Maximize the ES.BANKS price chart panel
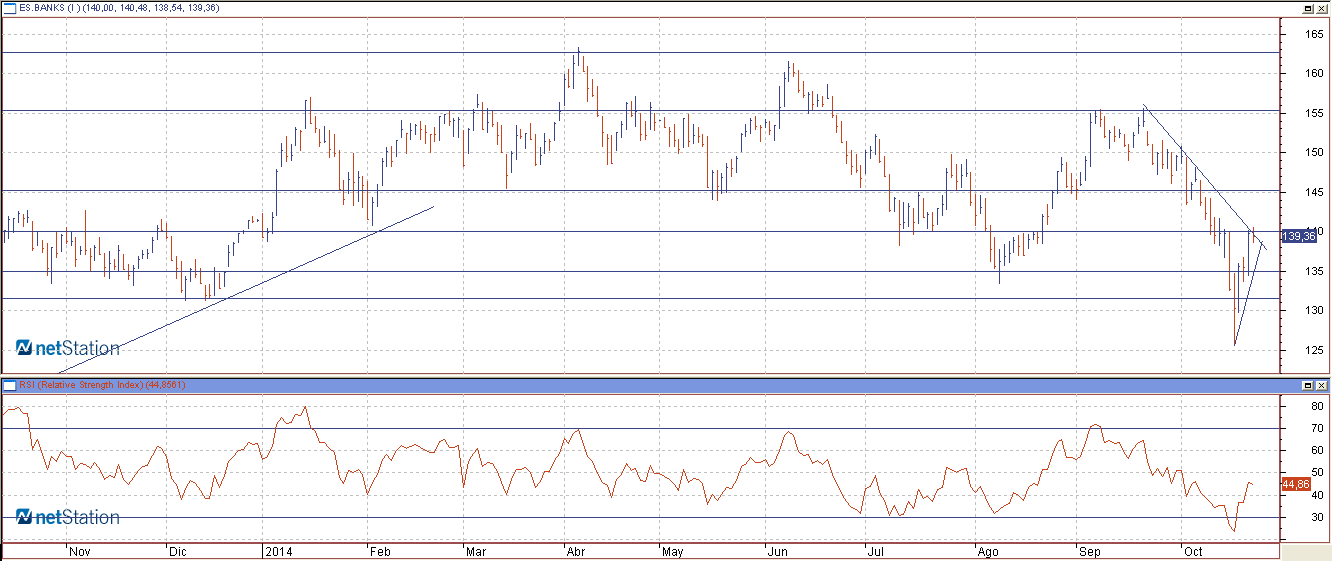The width and height of the screenshot is (1332, 561). [x=1308, y=8]
